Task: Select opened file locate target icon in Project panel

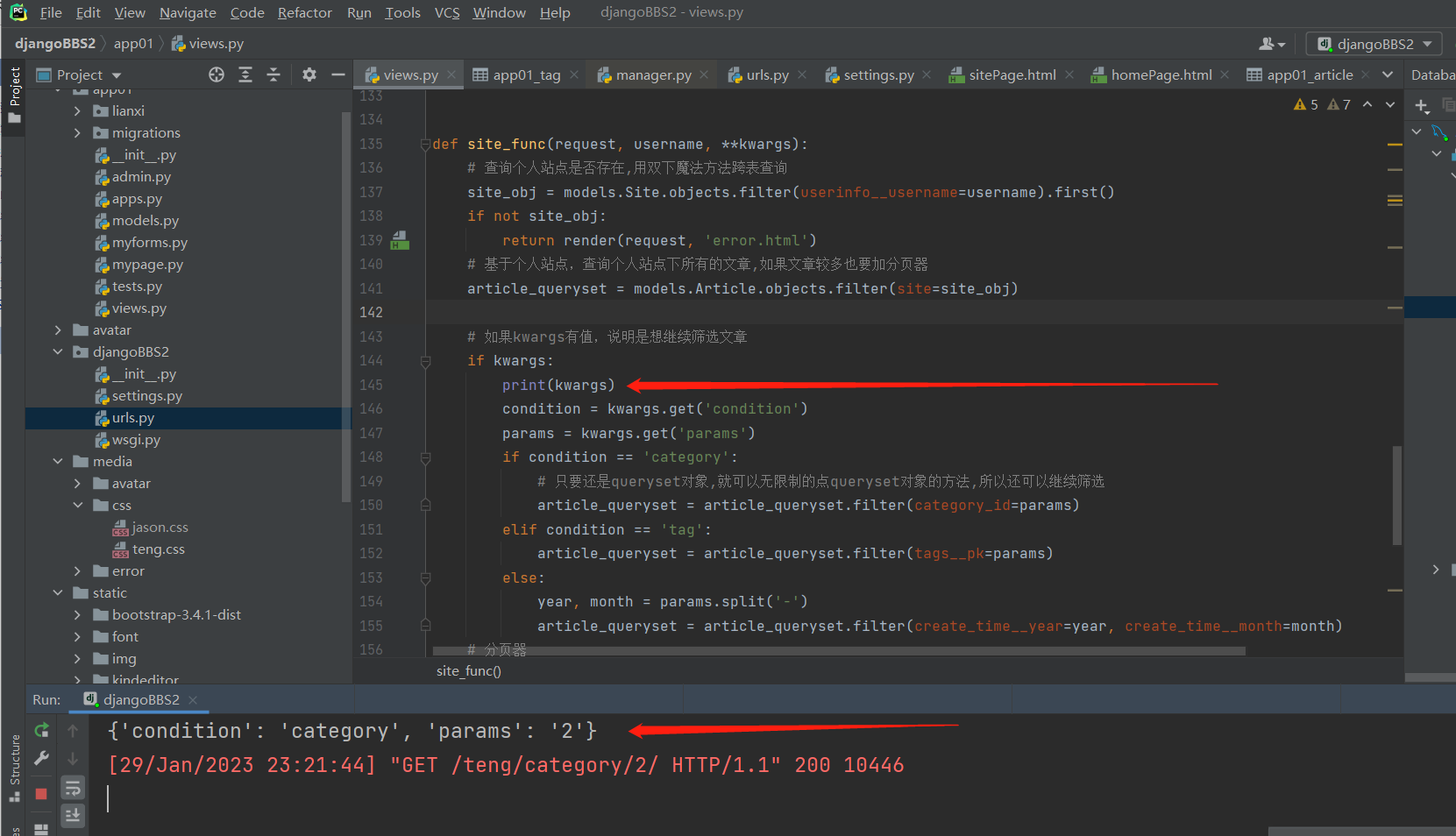Action: [217, 74]
